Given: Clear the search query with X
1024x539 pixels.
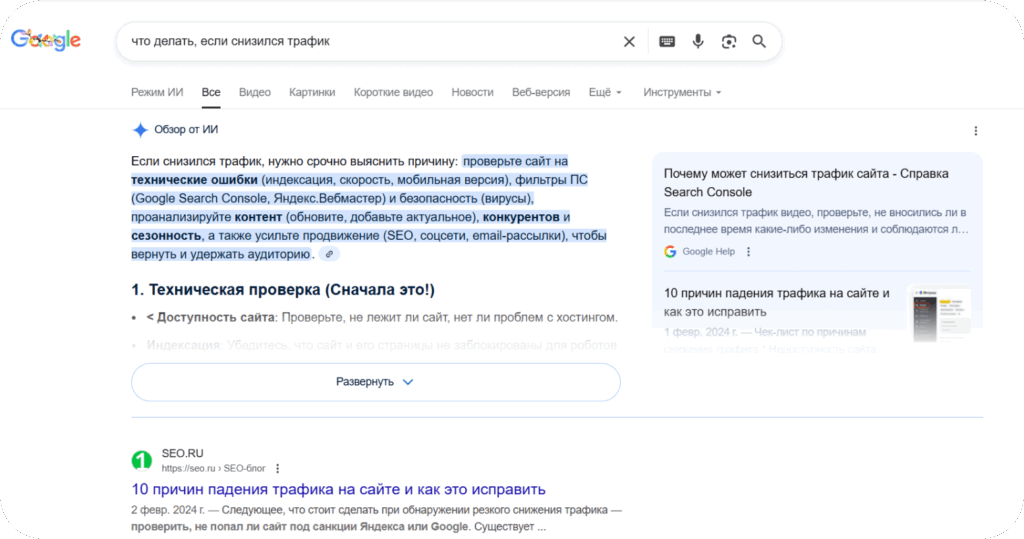Looking at the screenshot, I should click(x=629, y=42).
